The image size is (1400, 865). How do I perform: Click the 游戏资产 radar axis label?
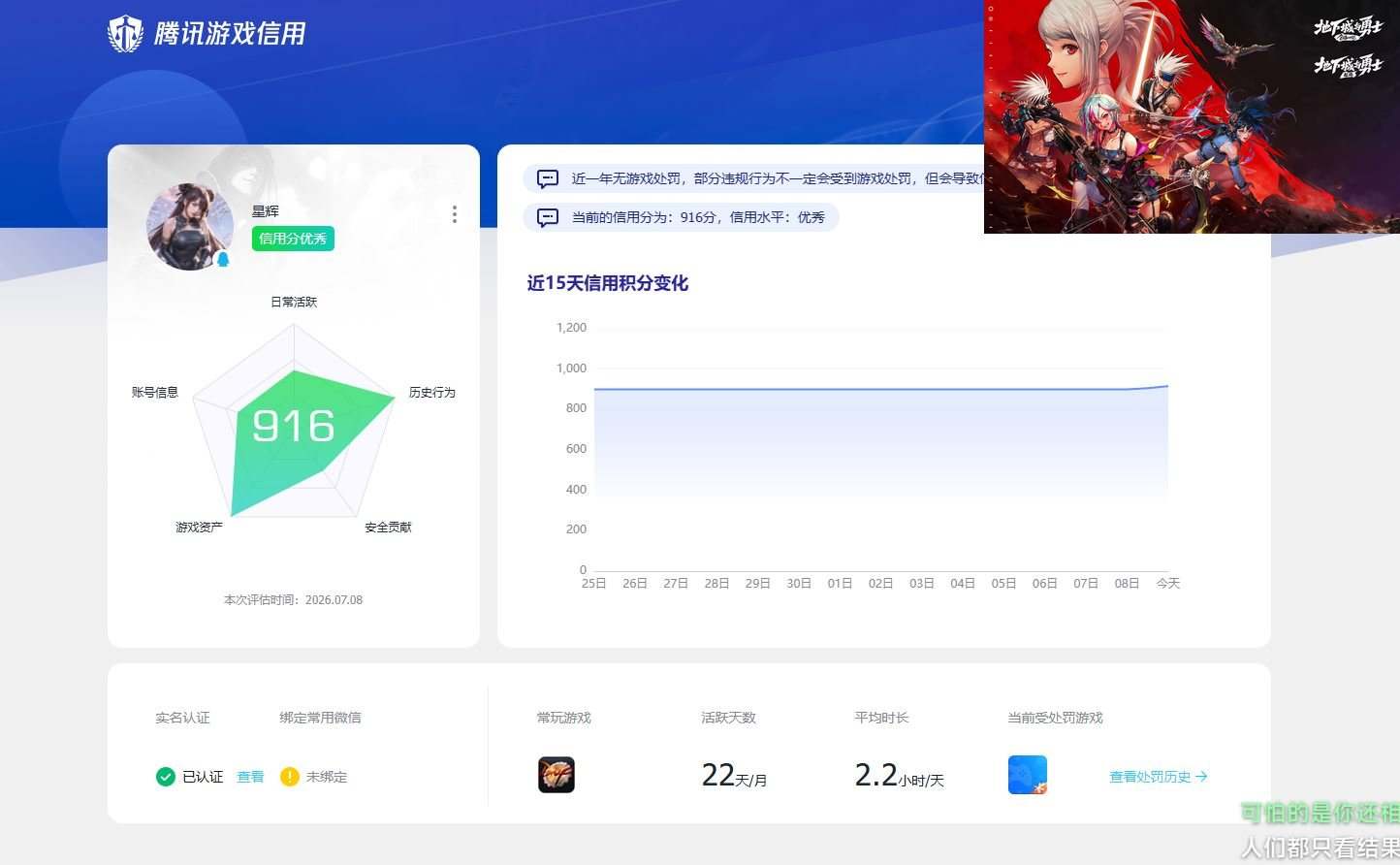coord(199,527)
